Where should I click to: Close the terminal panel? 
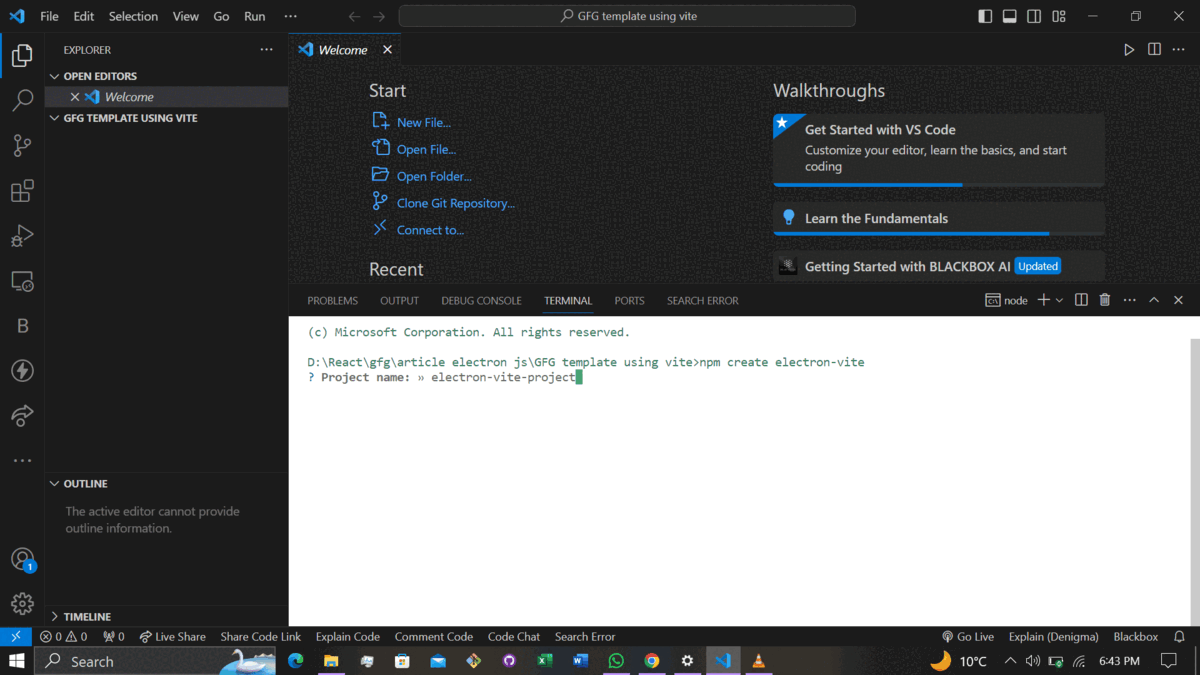(1178, 300)
